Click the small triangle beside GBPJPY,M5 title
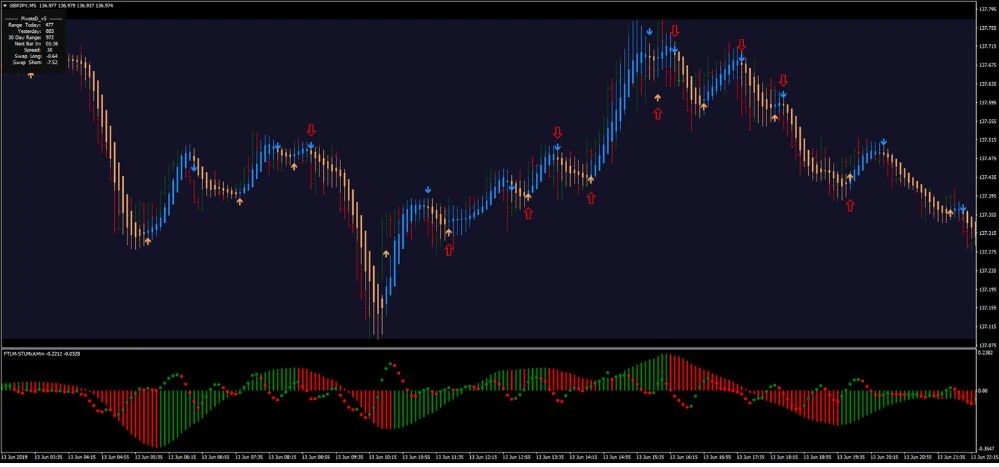This screenshot has width=999, height=467. [3, 6]
